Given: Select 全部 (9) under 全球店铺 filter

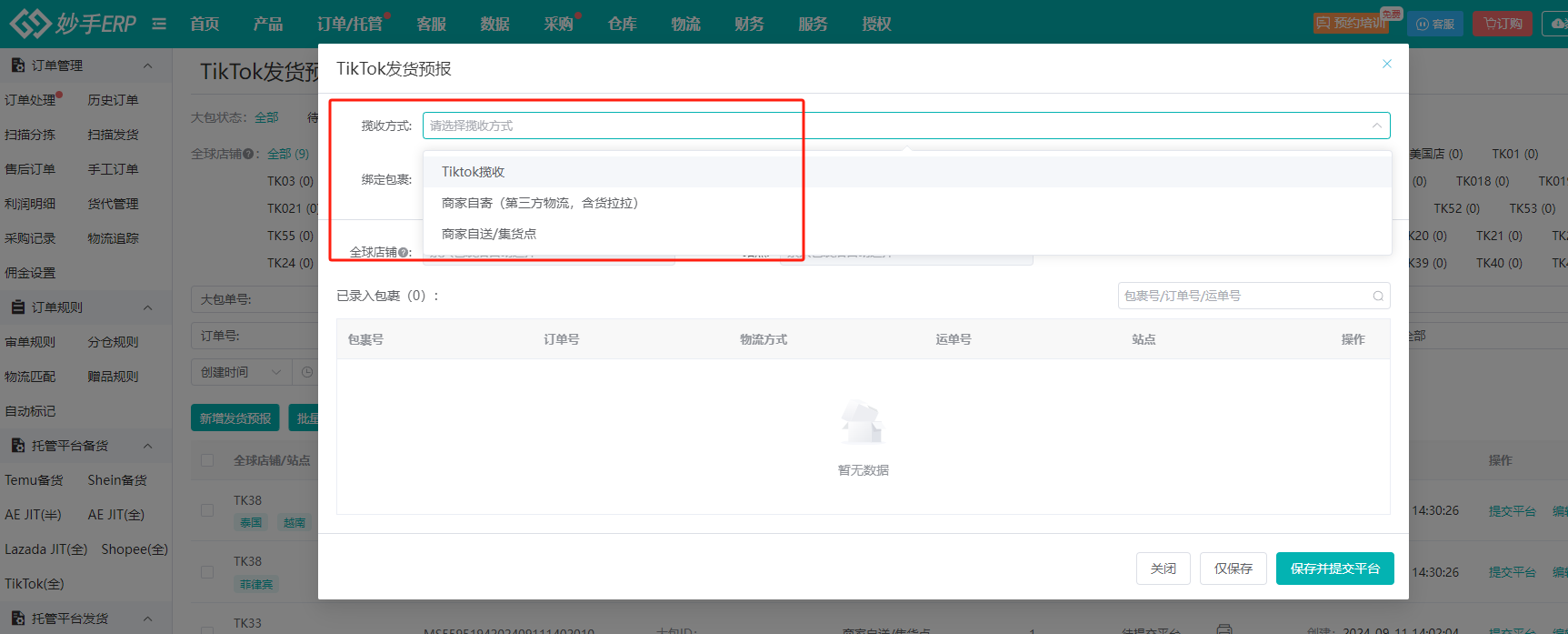Looking at the screenshot, I should (x=288, y=154).
